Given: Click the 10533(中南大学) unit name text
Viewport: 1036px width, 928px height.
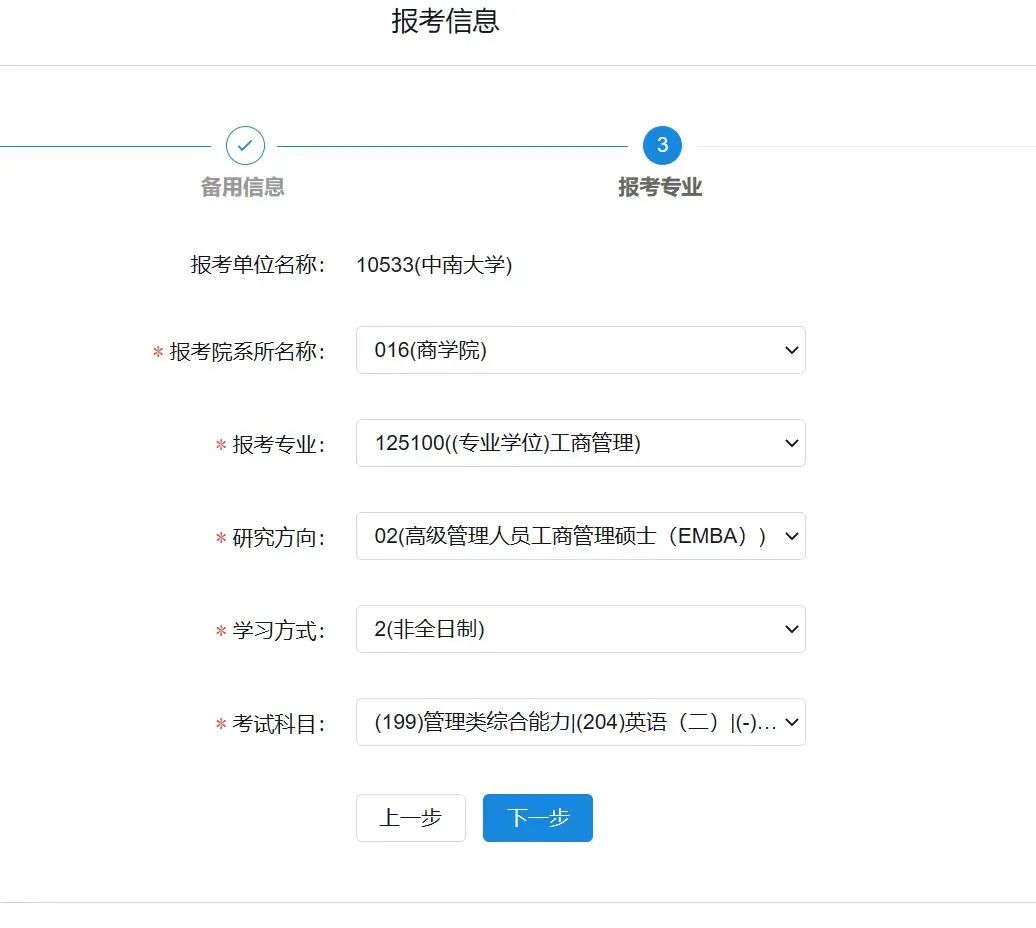Looking at the screenshot, I should point(434,265).
